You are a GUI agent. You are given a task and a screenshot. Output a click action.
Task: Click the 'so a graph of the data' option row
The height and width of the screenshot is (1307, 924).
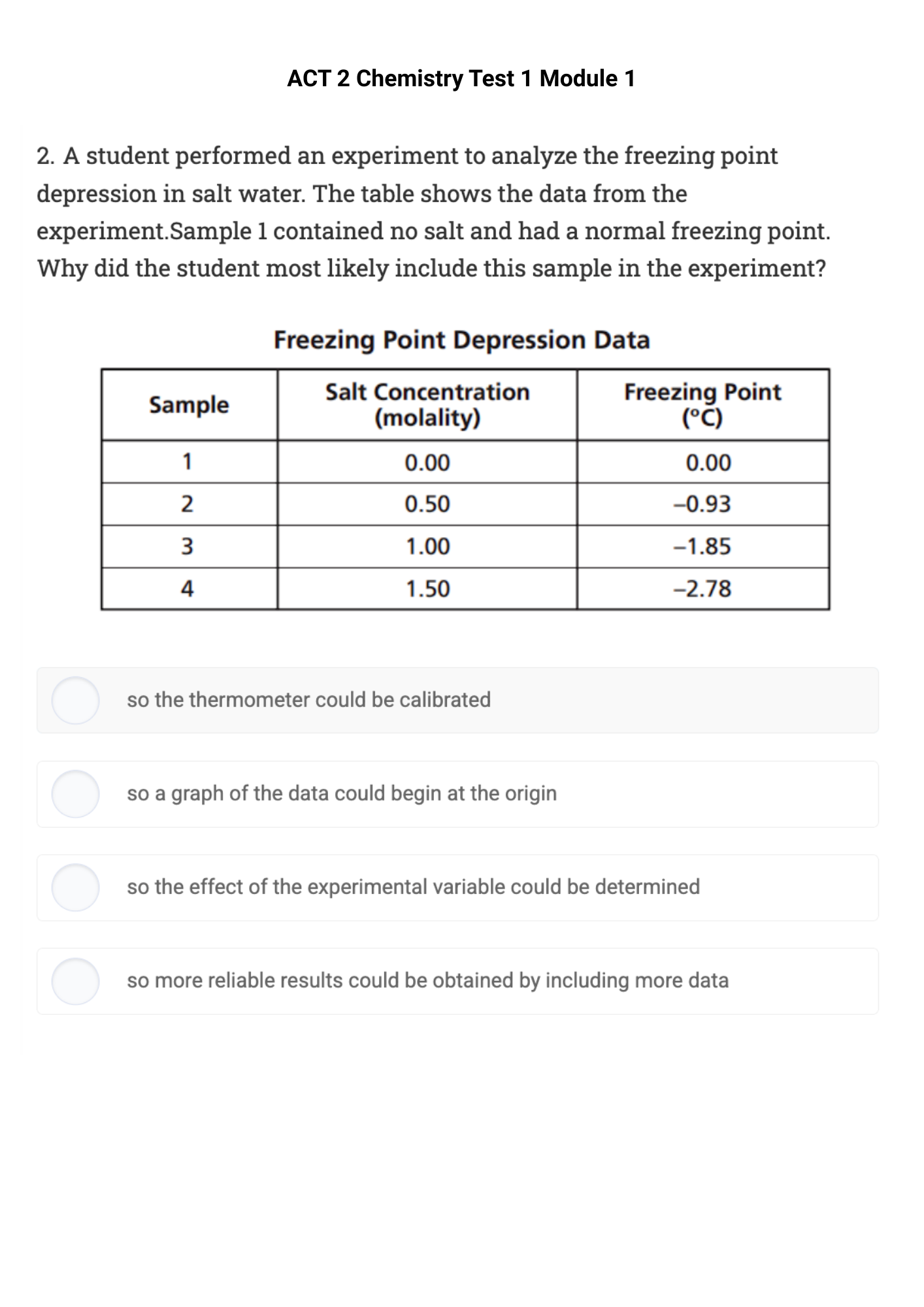tap(457, 794)
